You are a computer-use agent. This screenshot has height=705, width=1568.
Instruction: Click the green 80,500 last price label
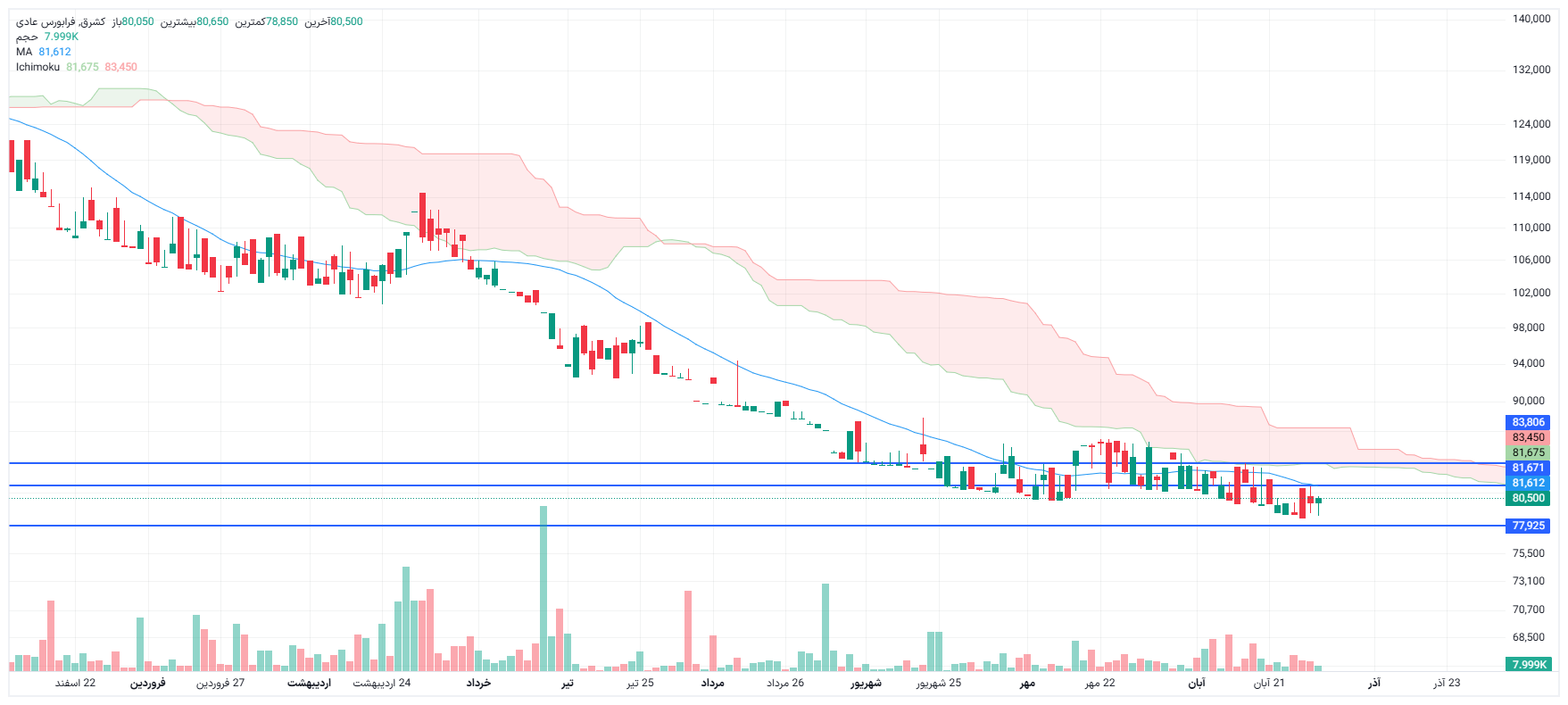[1528, 498]
